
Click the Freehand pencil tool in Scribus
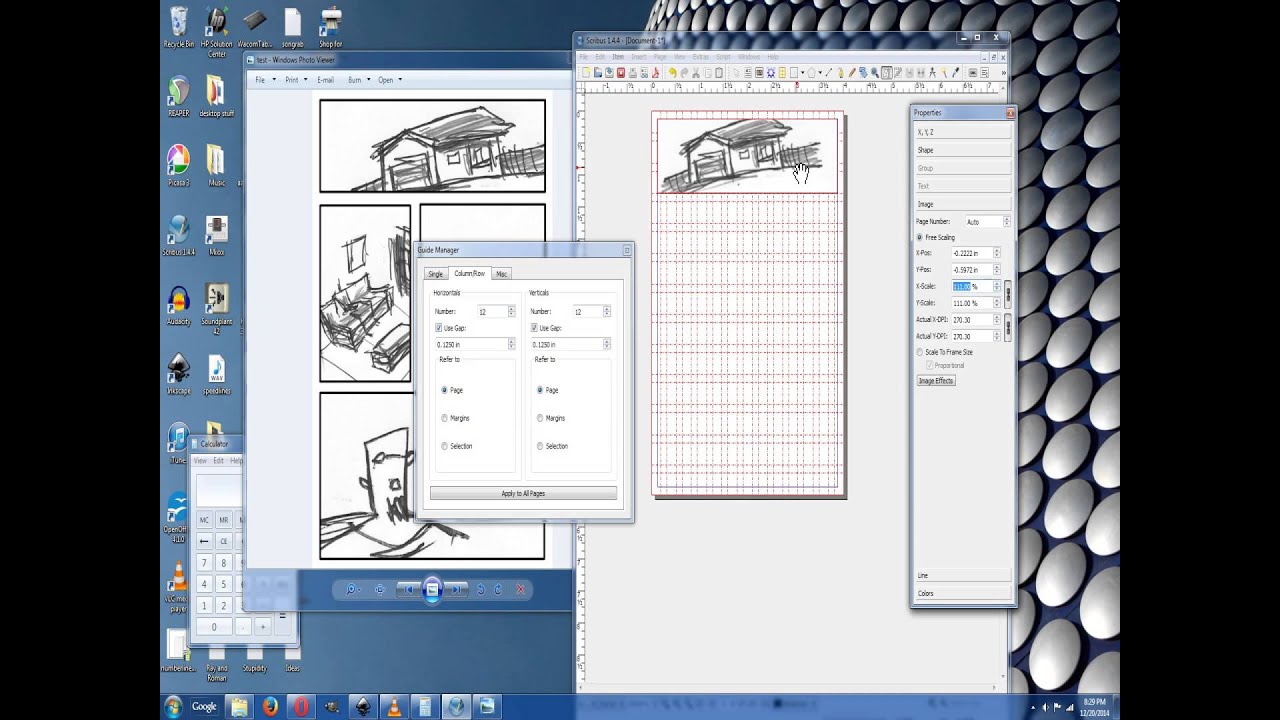click(x=852, y=73)
